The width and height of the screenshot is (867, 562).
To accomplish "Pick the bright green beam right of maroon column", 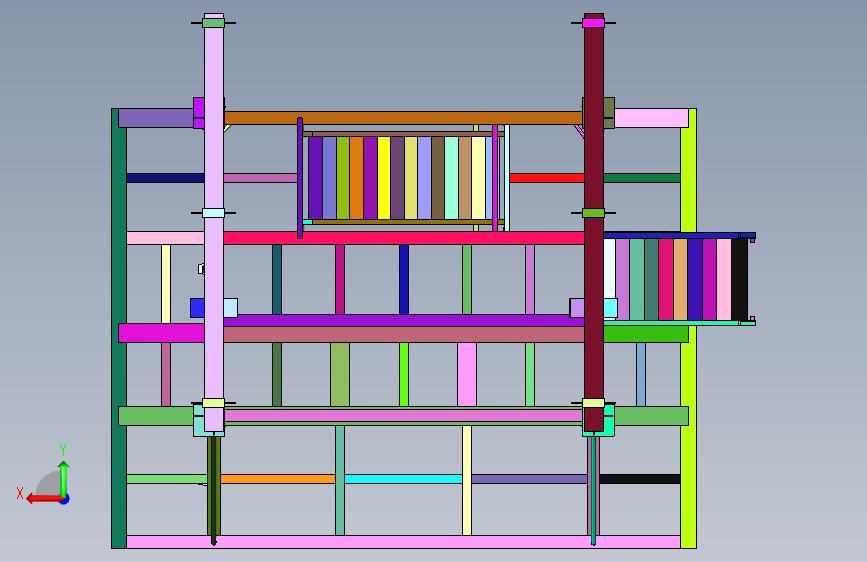I will click(x=646, y=334).
